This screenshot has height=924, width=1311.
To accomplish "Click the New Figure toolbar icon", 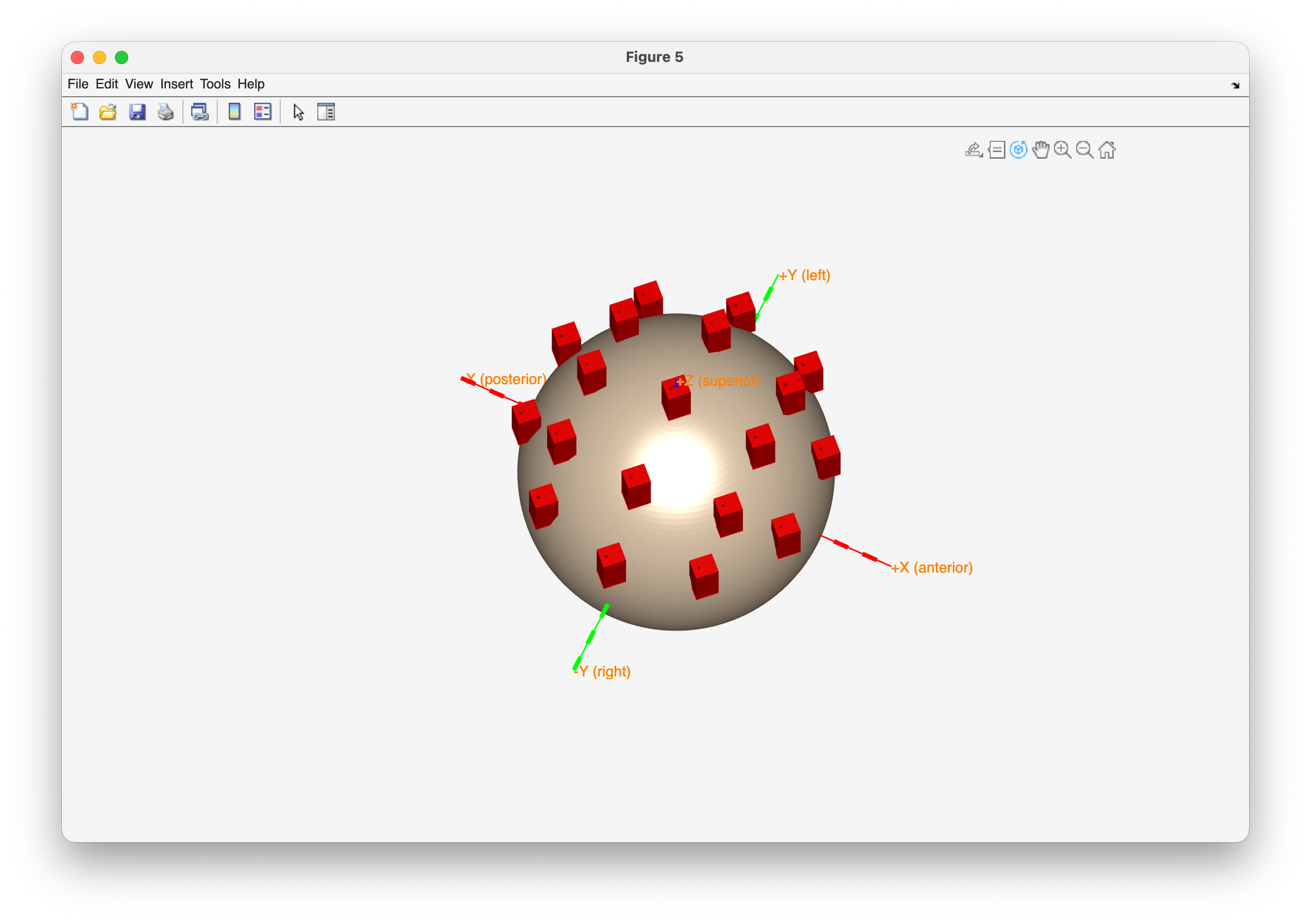I will [x=80, y=112].
